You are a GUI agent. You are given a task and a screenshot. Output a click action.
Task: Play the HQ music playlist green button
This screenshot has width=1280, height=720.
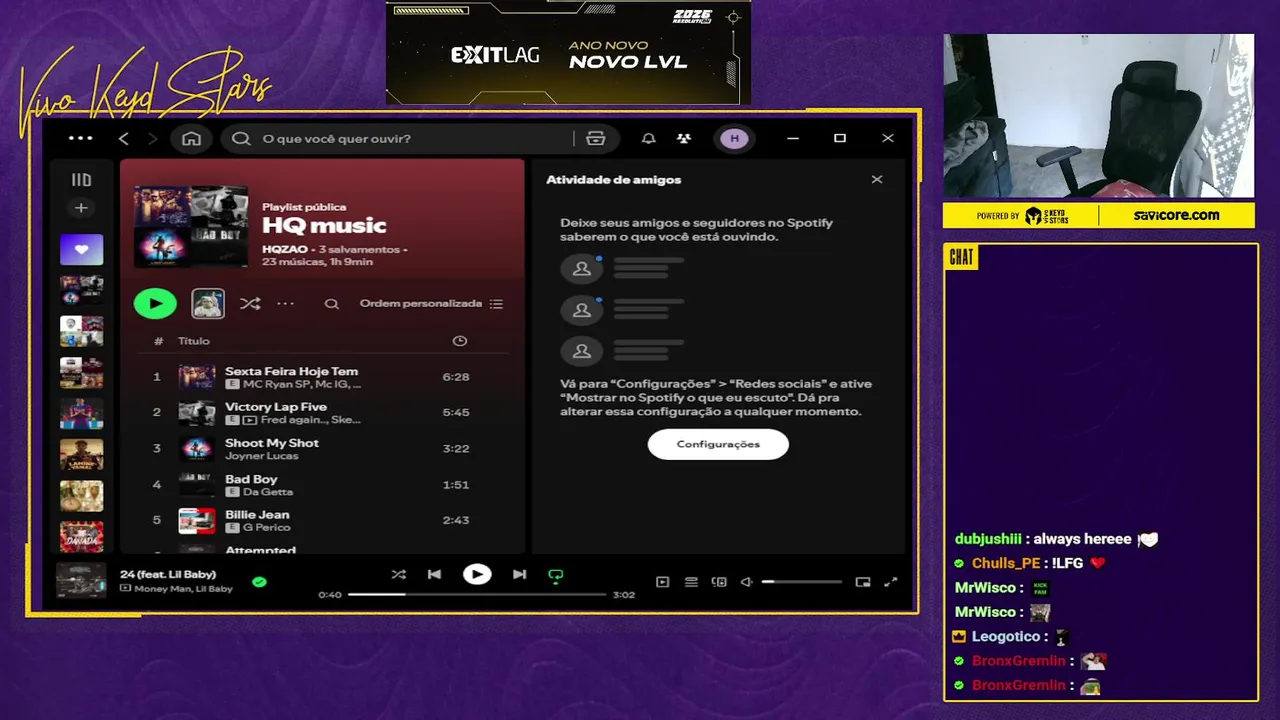click(155, 303)
